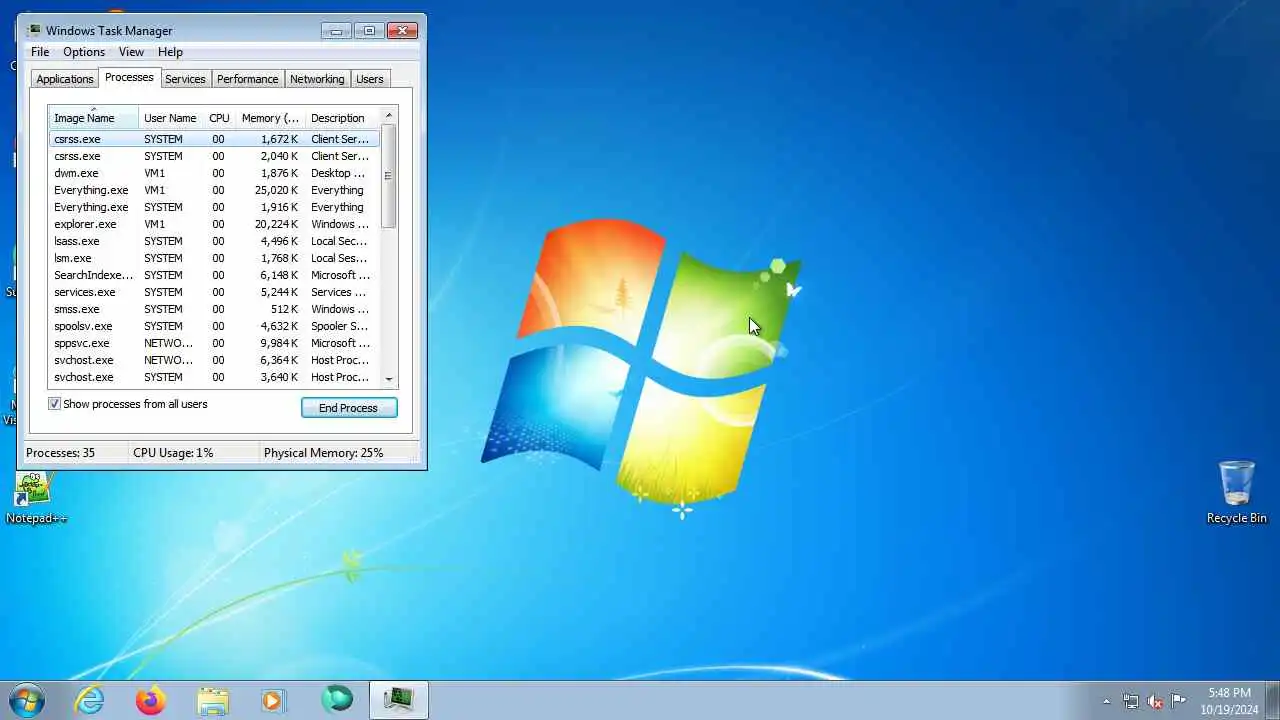
Task: Select svchost.exe row using 6,364 K
Action: coord(214,360)
